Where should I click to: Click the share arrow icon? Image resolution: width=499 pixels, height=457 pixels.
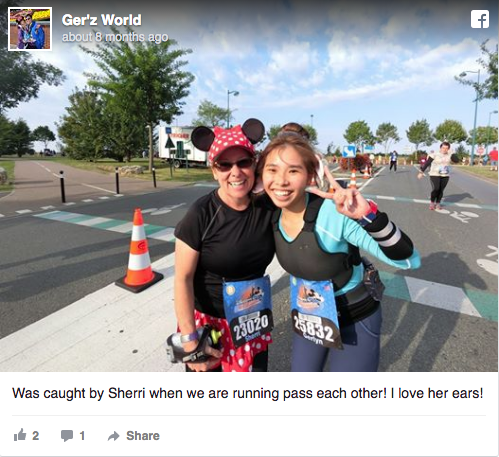point(114,436)
